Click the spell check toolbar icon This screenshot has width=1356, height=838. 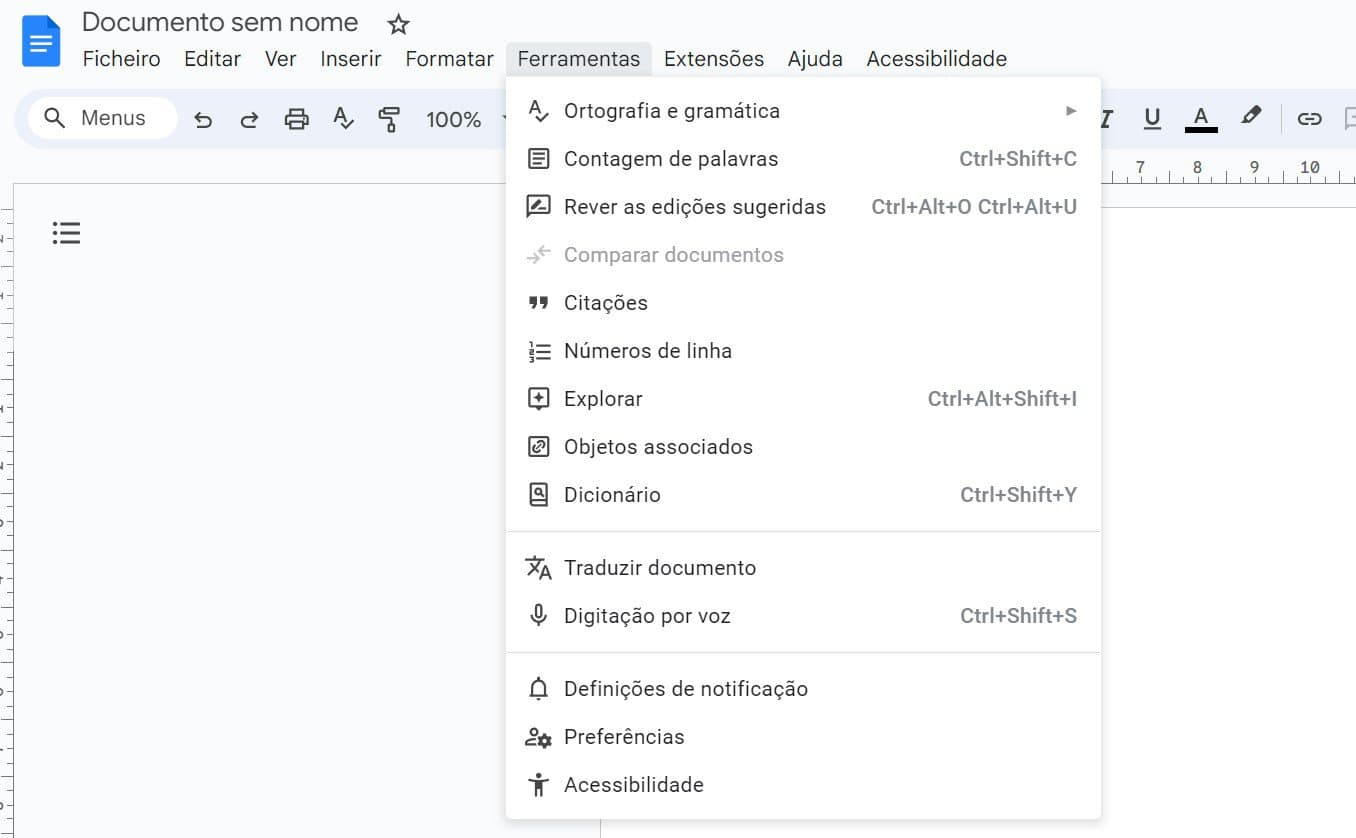[343, 119]
